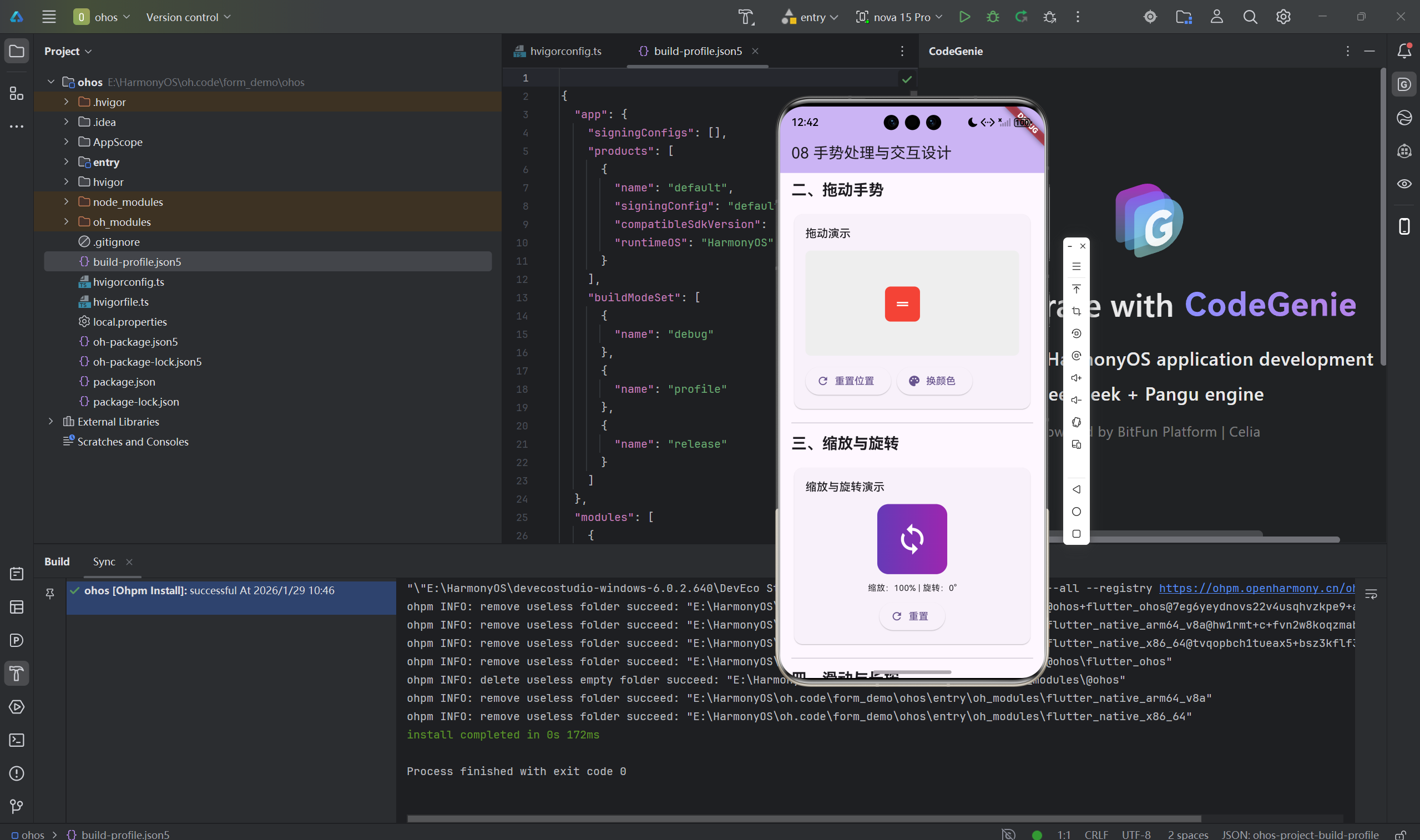
Task: Click the green Run button in toolbar
Action: coord(964,17)
